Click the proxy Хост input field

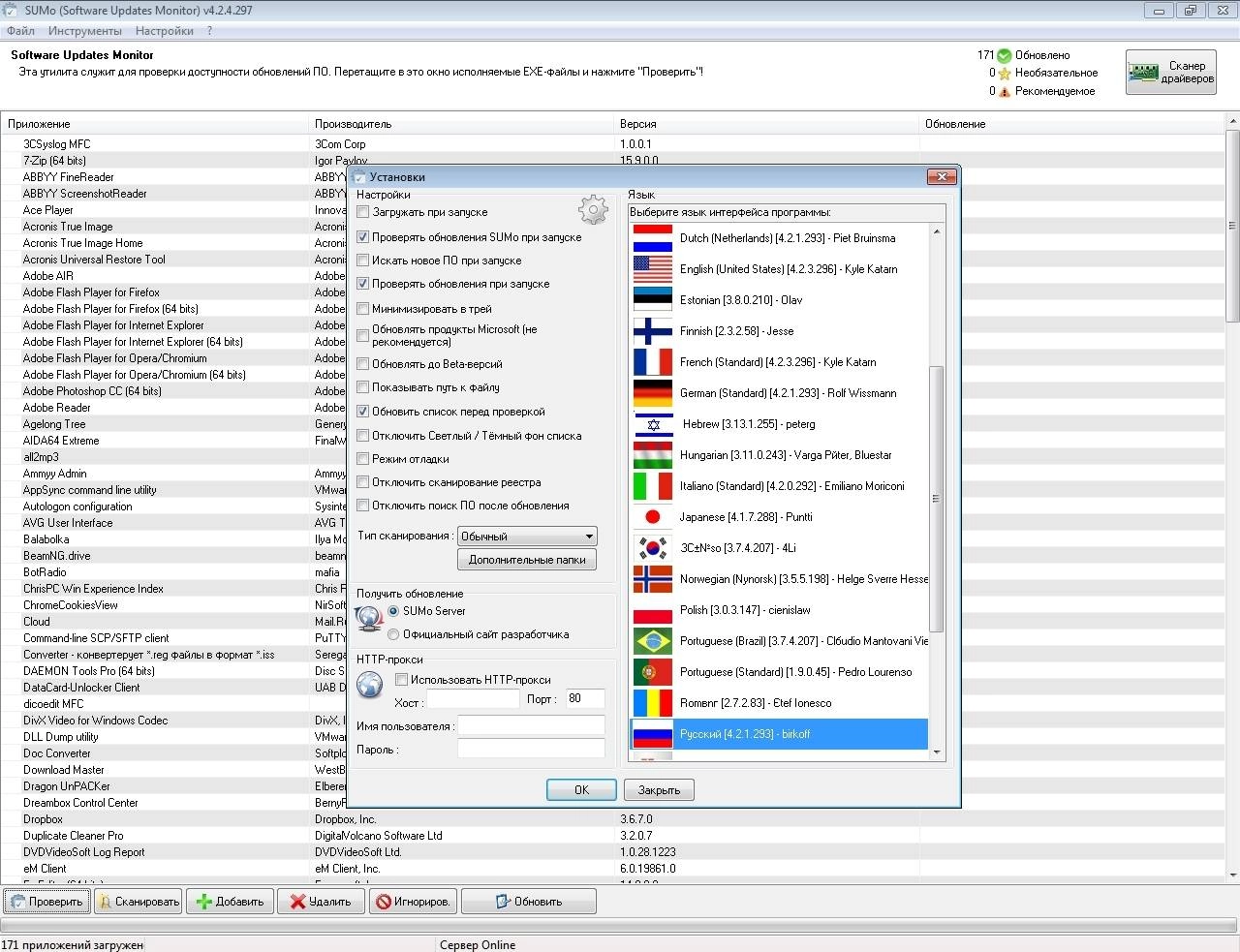[474, 698]
